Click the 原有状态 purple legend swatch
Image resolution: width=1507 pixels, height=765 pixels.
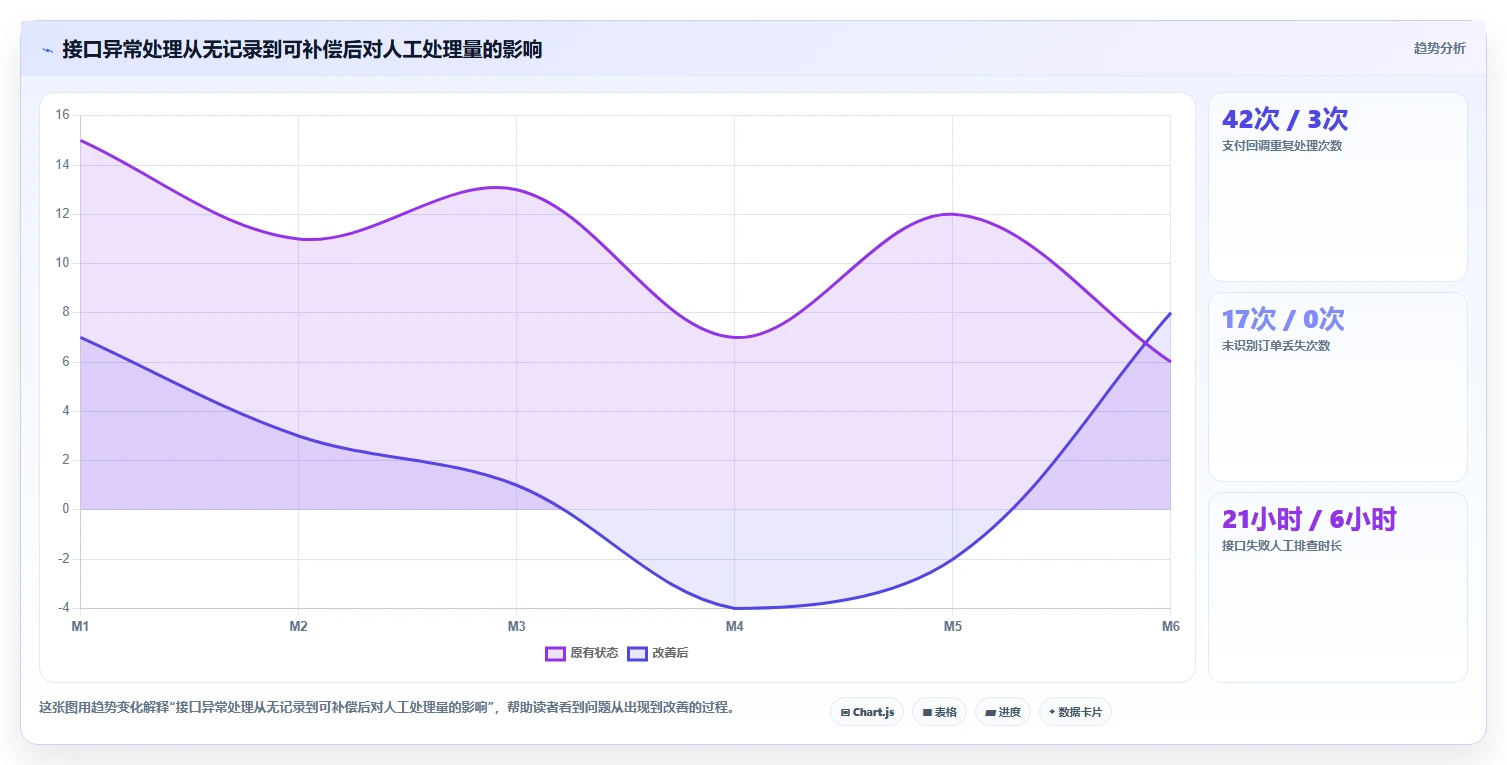tap(556, 654)
